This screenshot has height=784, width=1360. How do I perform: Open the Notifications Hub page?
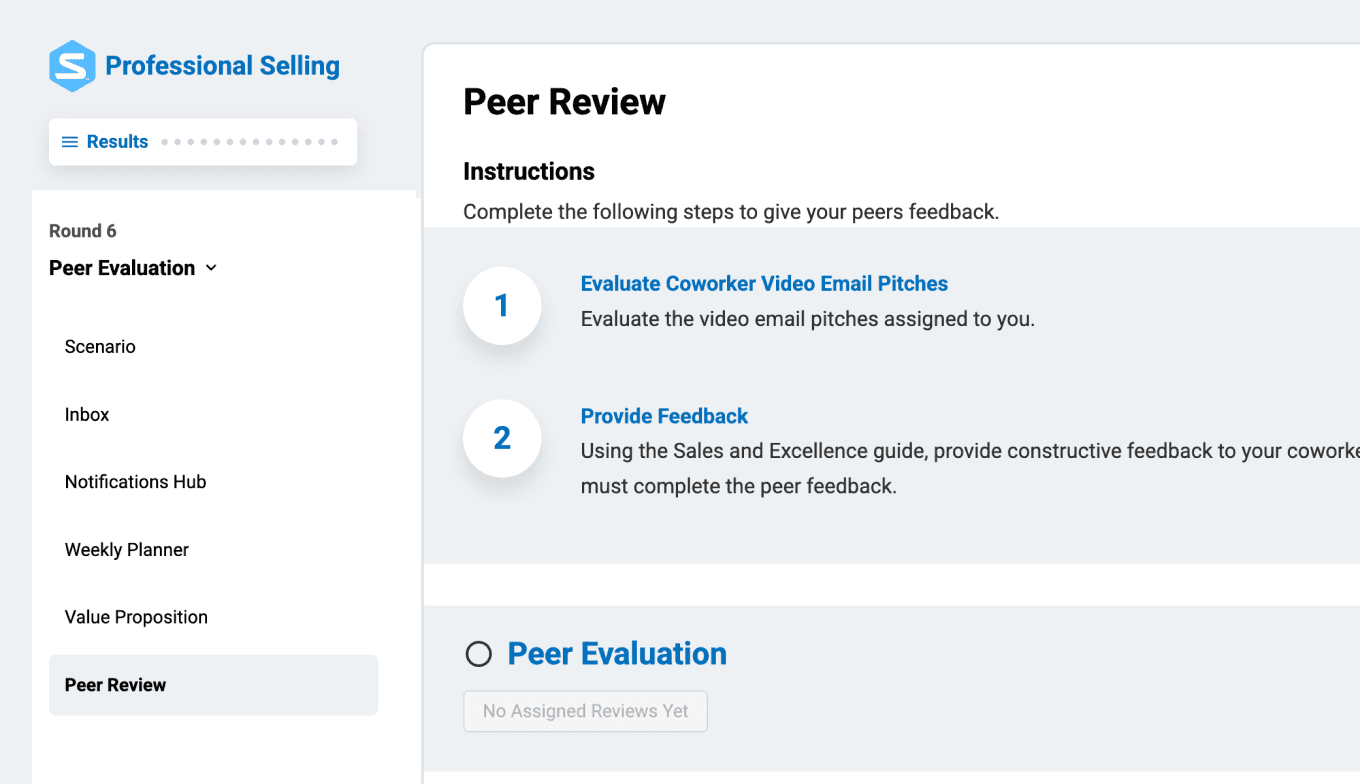(x=135, y=482)
